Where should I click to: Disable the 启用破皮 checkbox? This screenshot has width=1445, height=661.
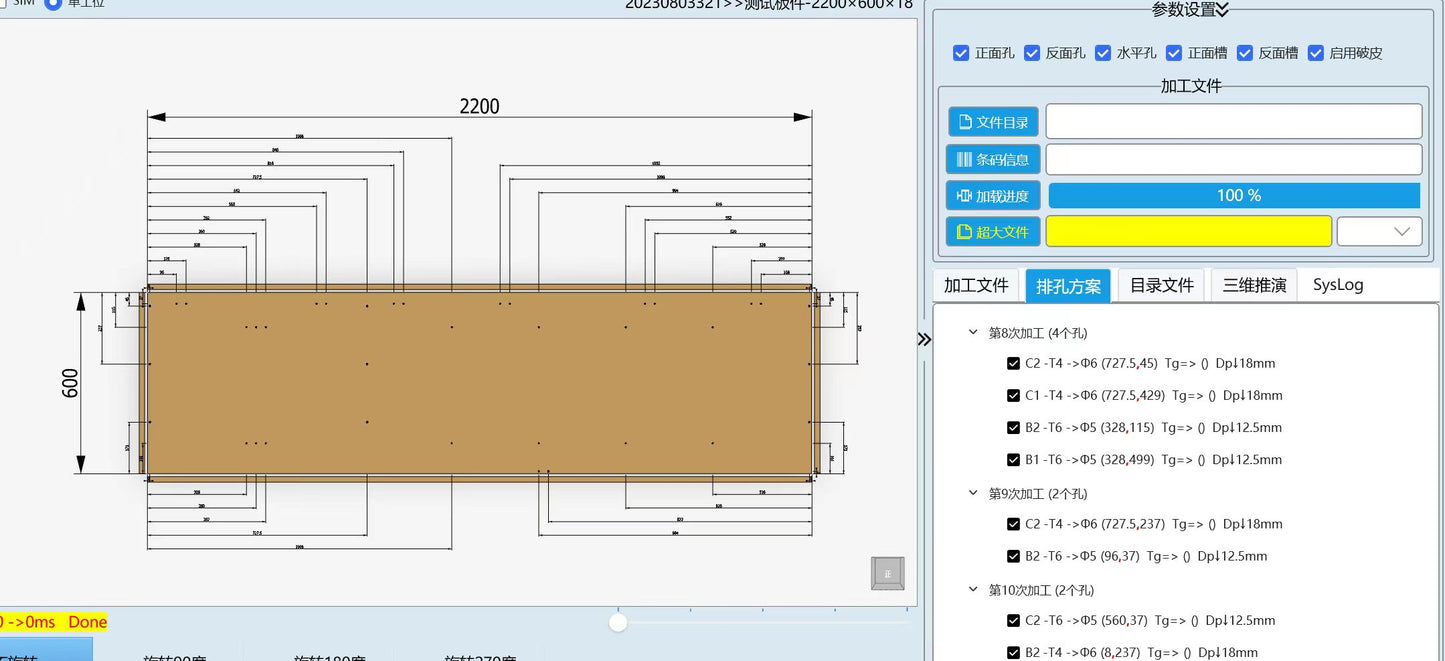[1316, 53]
